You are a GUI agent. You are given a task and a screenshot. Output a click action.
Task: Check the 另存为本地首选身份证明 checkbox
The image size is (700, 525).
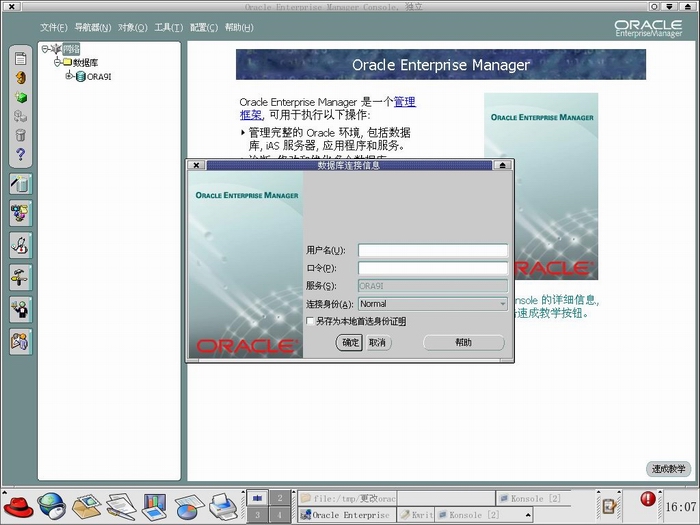click(310, 321)
